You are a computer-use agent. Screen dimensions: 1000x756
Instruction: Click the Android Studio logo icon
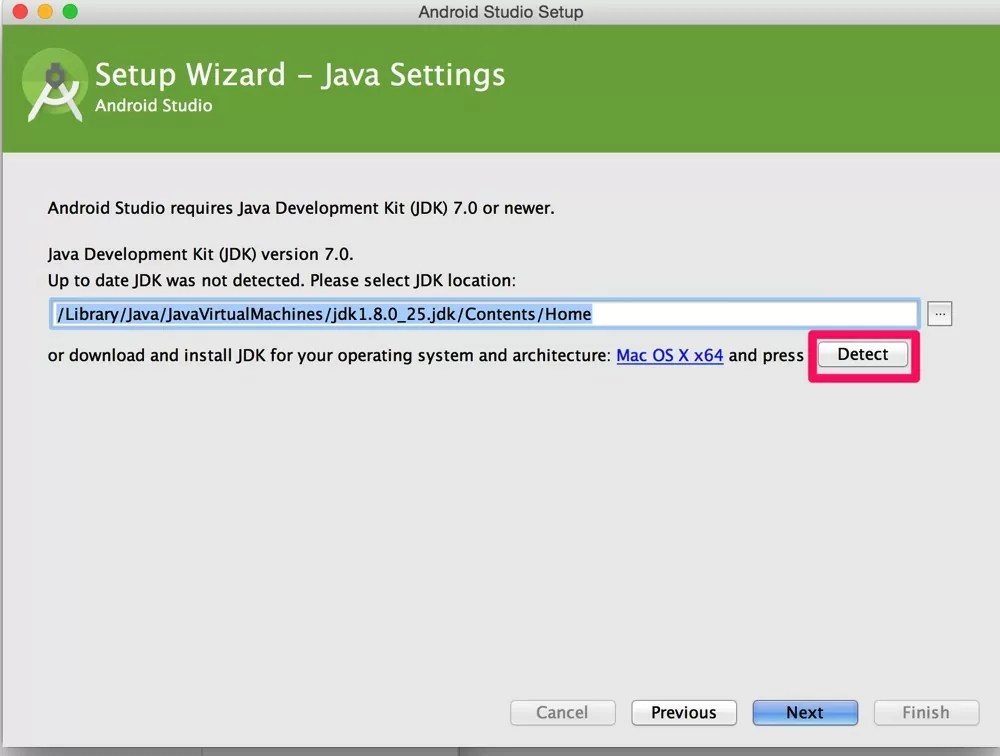55,85
